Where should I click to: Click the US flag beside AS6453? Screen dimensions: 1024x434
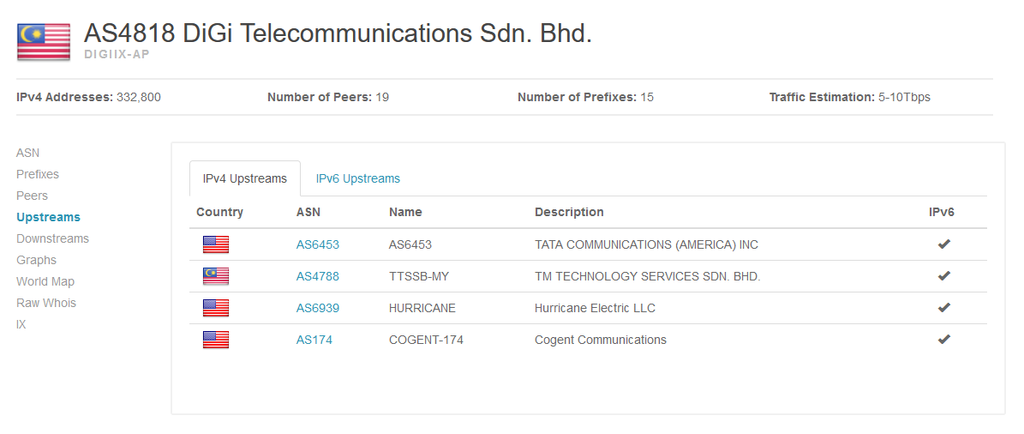pos(216,244)
